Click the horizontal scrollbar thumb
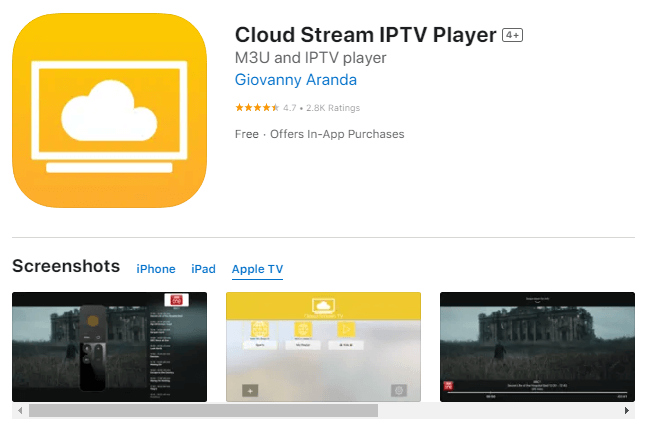This screenshot has height=439, width=653. coord(203,411)
